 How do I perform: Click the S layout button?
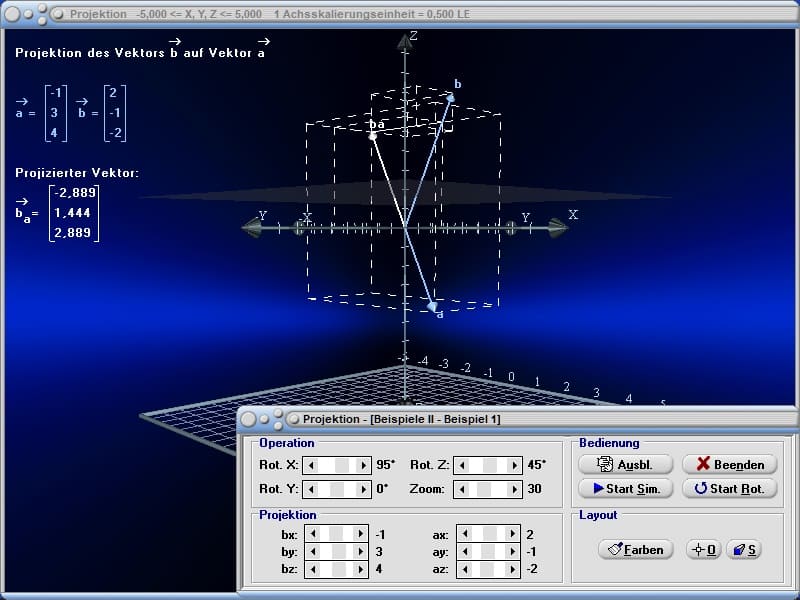click(744, 549)
